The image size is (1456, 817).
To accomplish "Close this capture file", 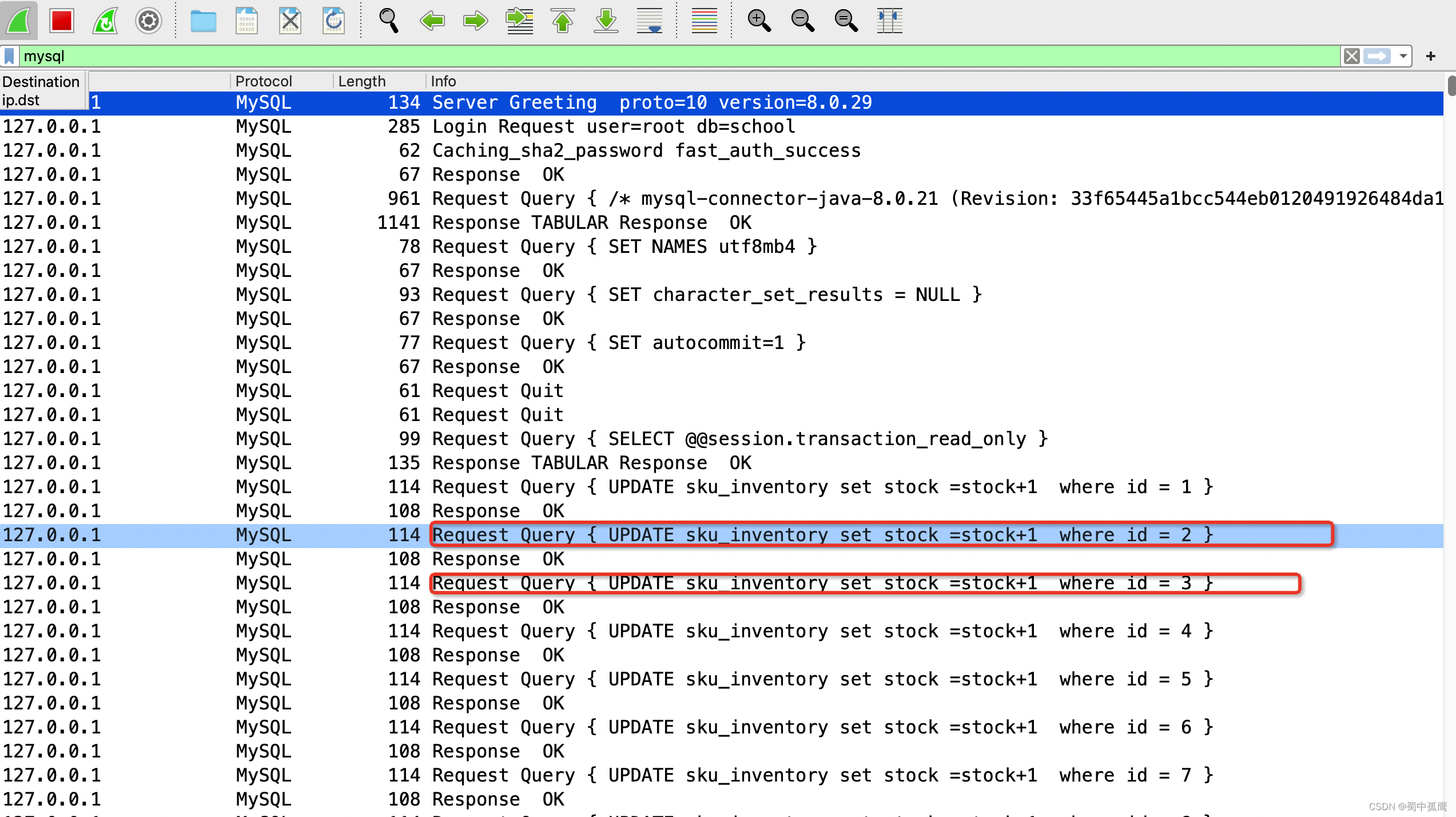I will click(x=290, y=21).
